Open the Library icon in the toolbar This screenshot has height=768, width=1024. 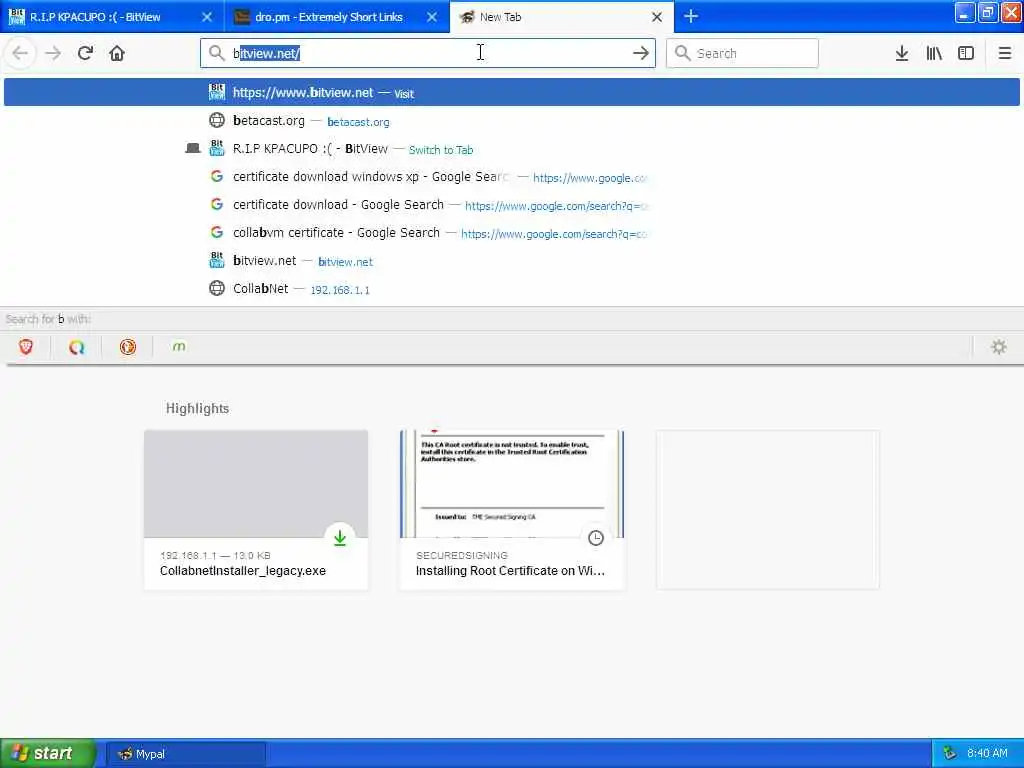[x=934, y=53]
